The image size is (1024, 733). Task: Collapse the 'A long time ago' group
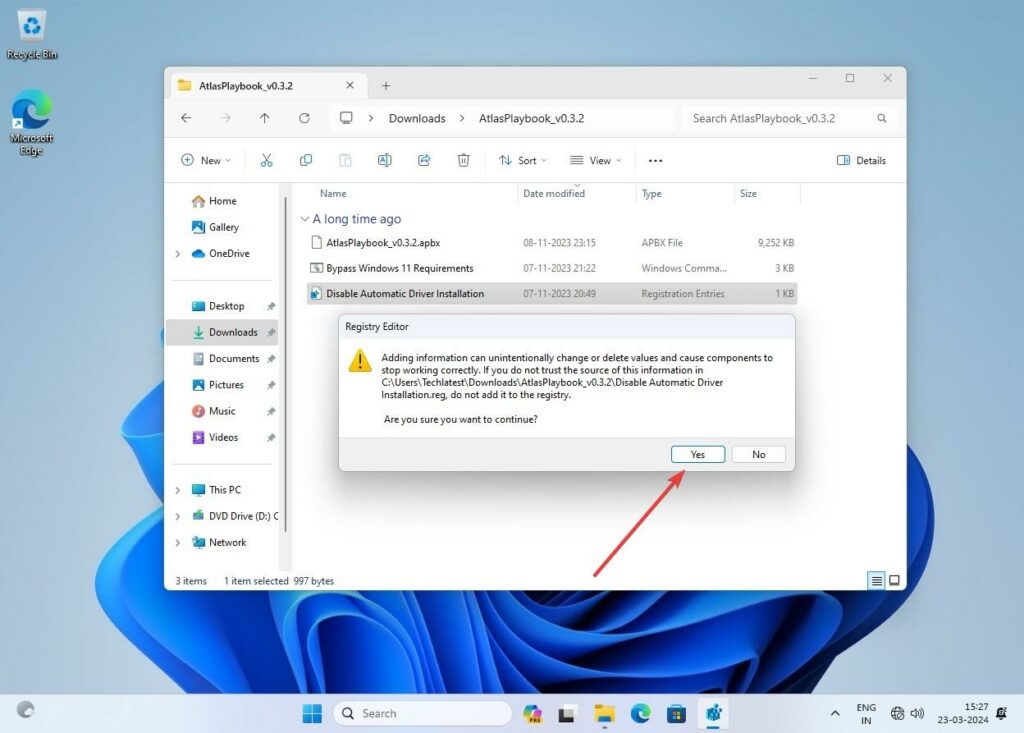point(305,219)
